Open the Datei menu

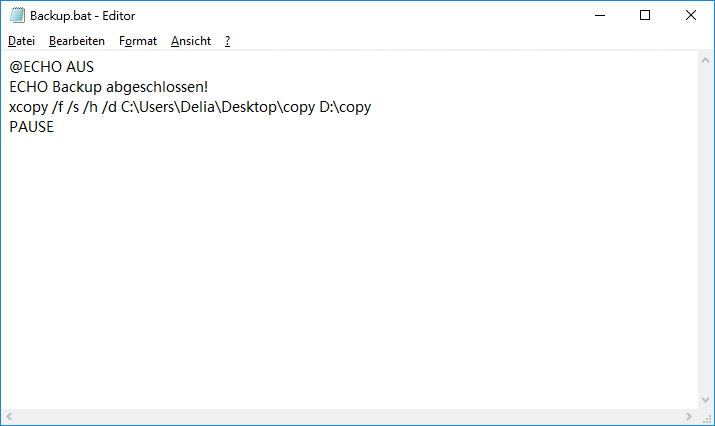[21, 41]
